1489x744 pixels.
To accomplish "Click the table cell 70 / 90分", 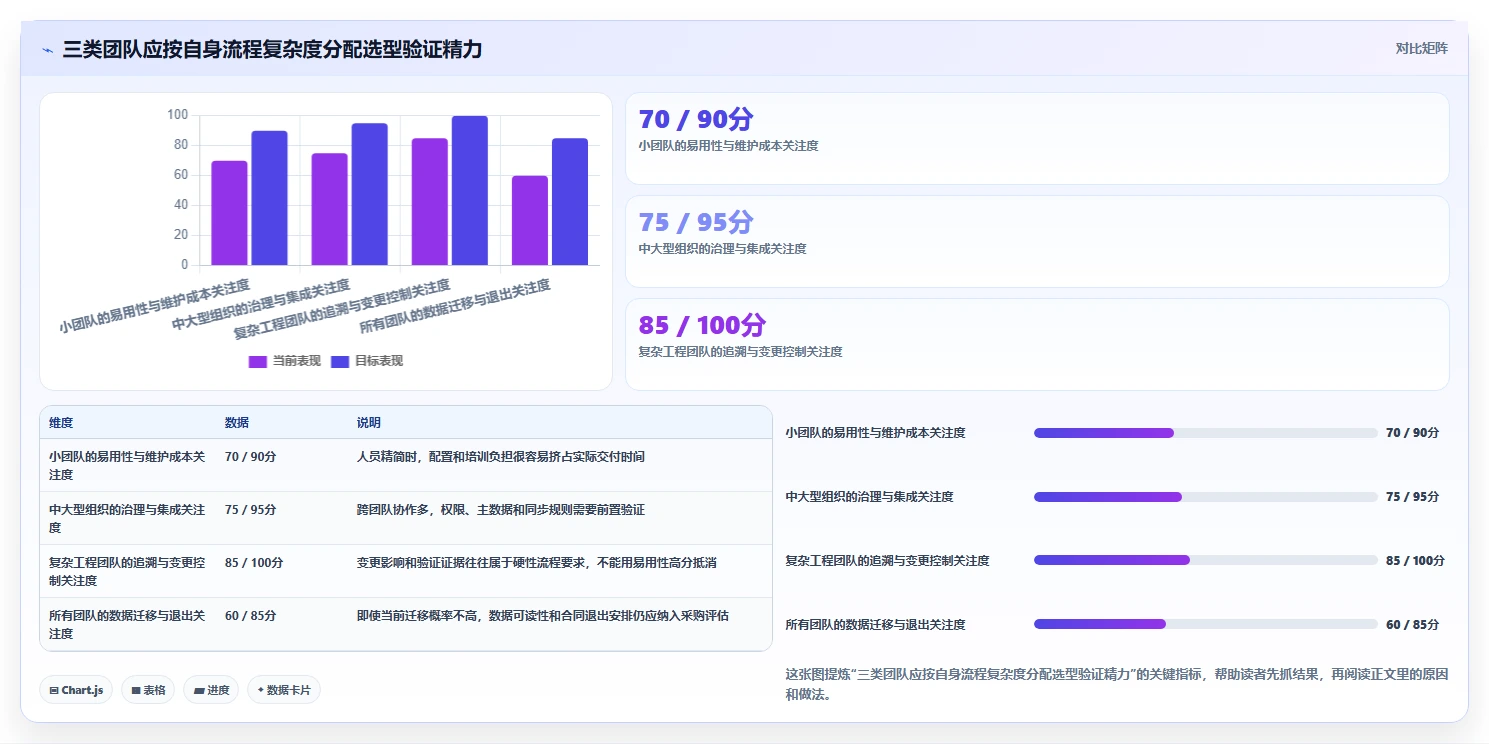I will coord(251,457).
